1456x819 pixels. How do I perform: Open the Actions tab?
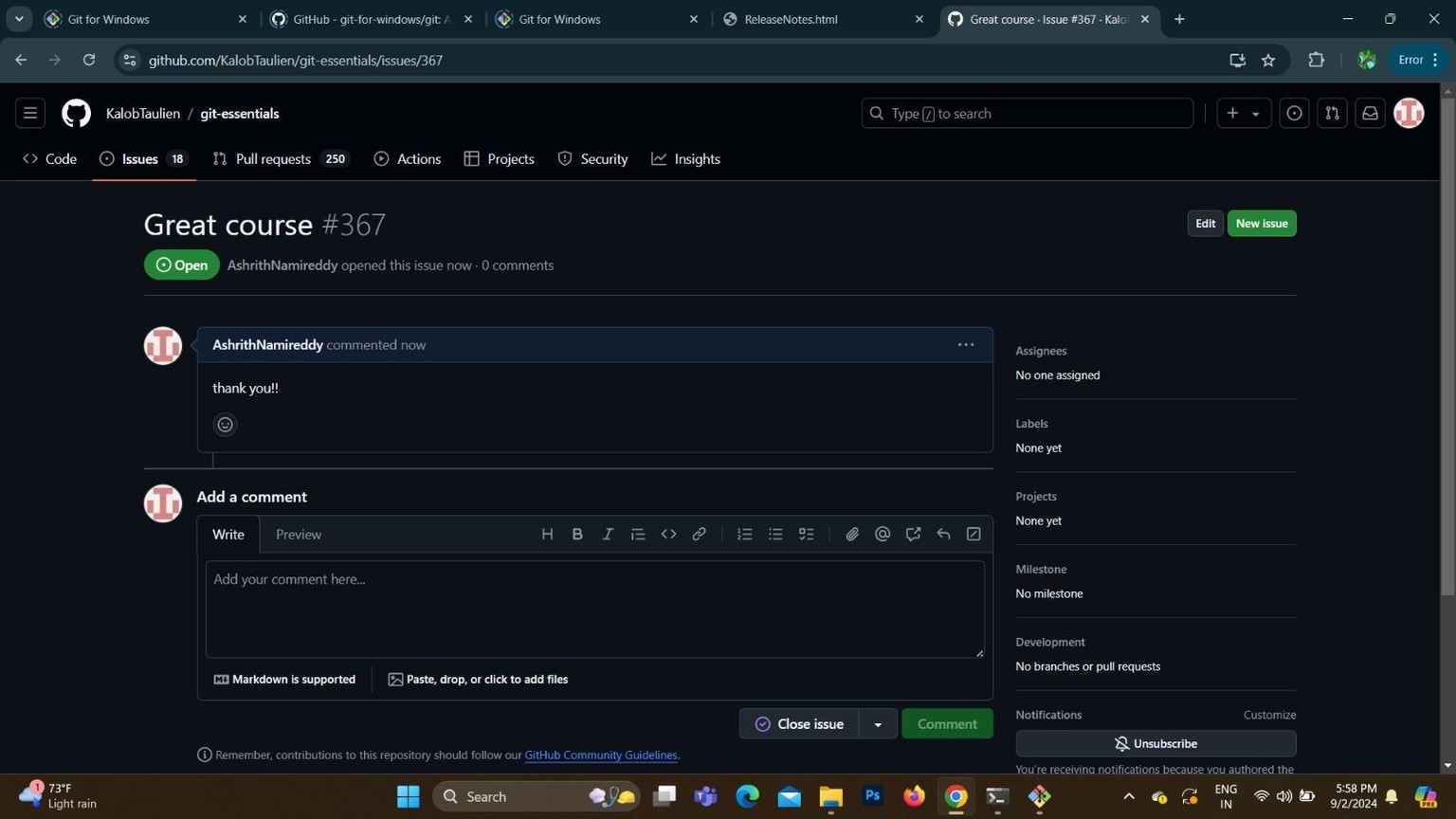(x=408, y=159)
